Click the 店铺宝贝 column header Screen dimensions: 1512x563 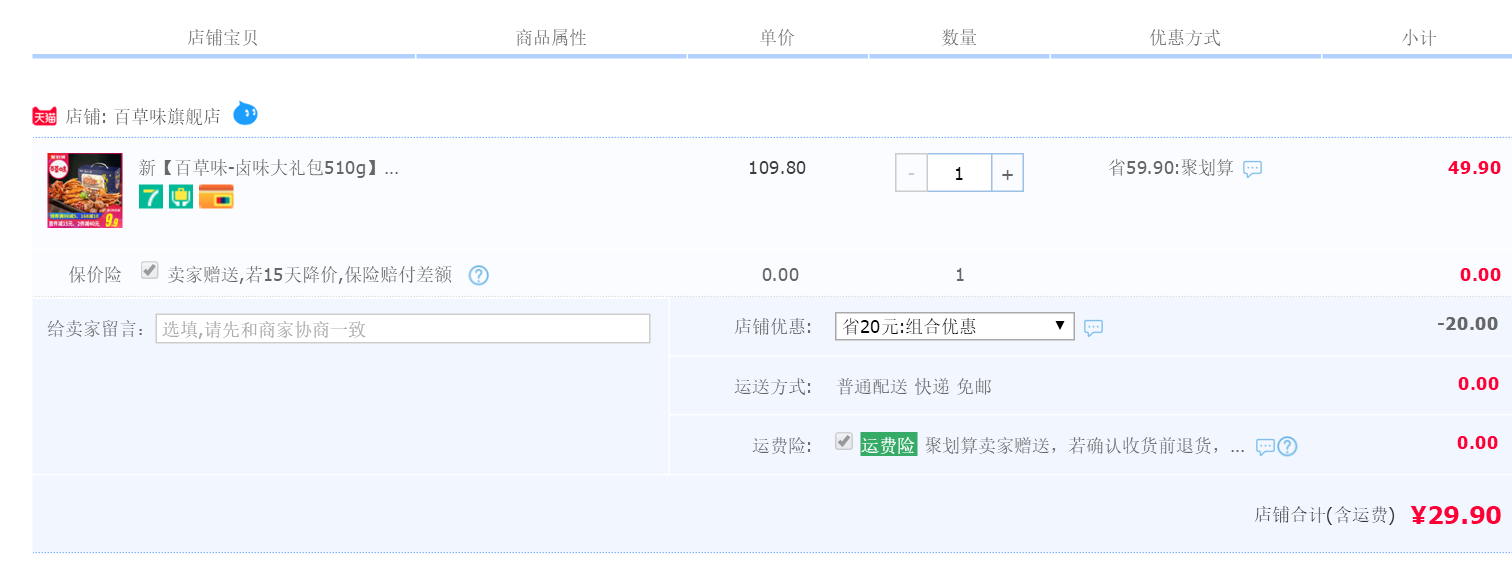click(223, 38)
